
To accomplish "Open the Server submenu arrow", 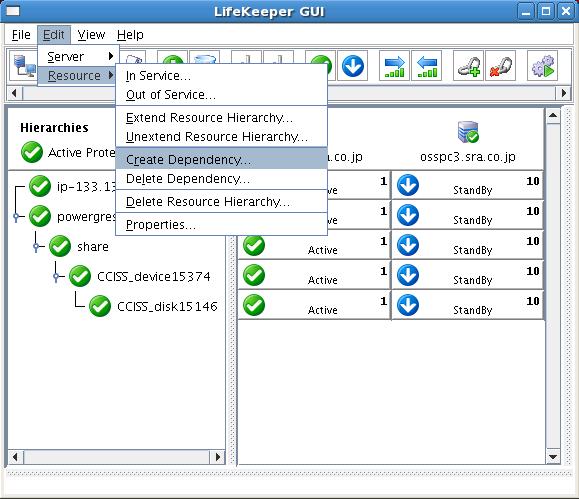I will [111, 56].
